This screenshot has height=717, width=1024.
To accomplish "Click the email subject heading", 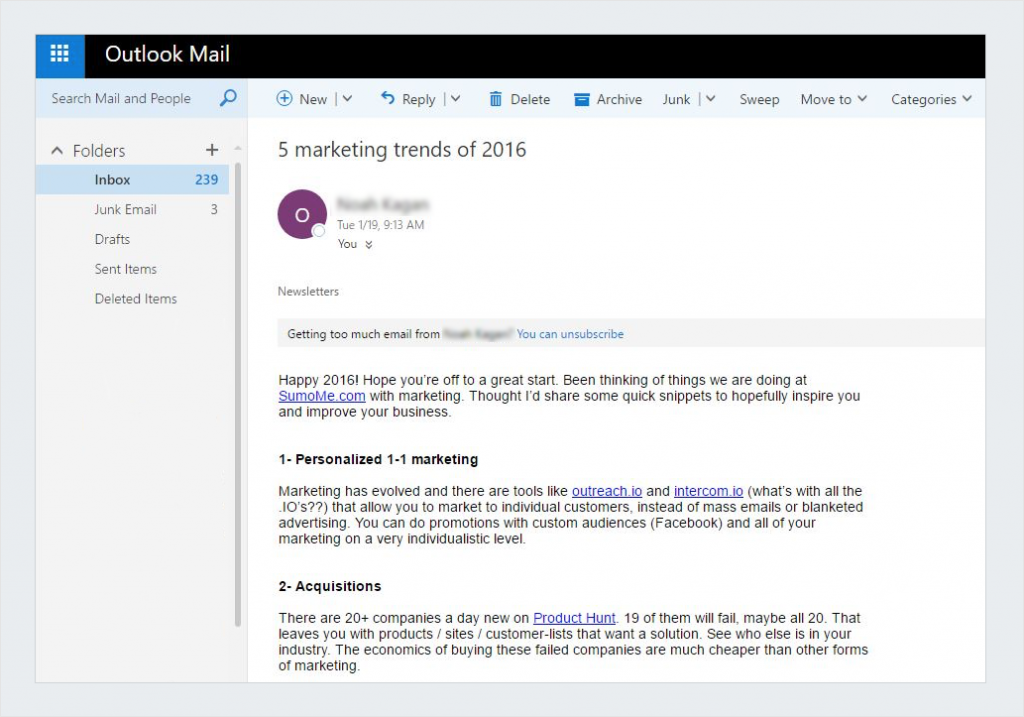I will [x=402, y=150].
